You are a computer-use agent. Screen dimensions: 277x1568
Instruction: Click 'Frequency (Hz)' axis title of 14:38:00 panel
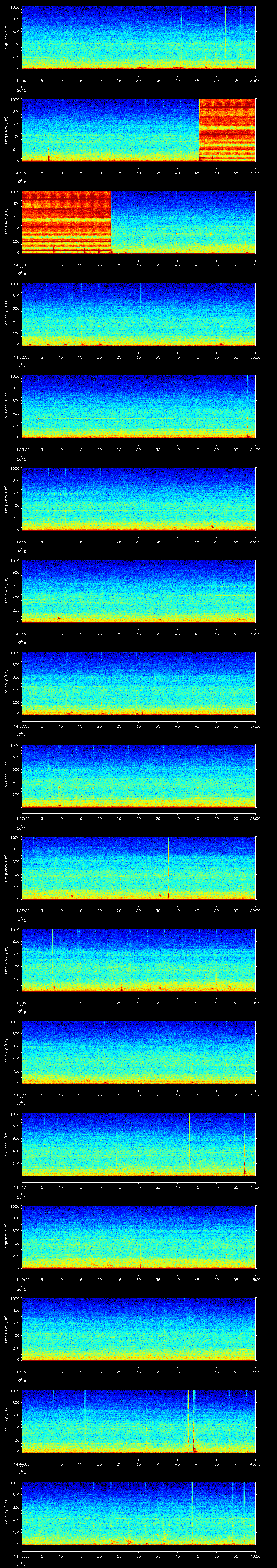[x=6, y=869]
